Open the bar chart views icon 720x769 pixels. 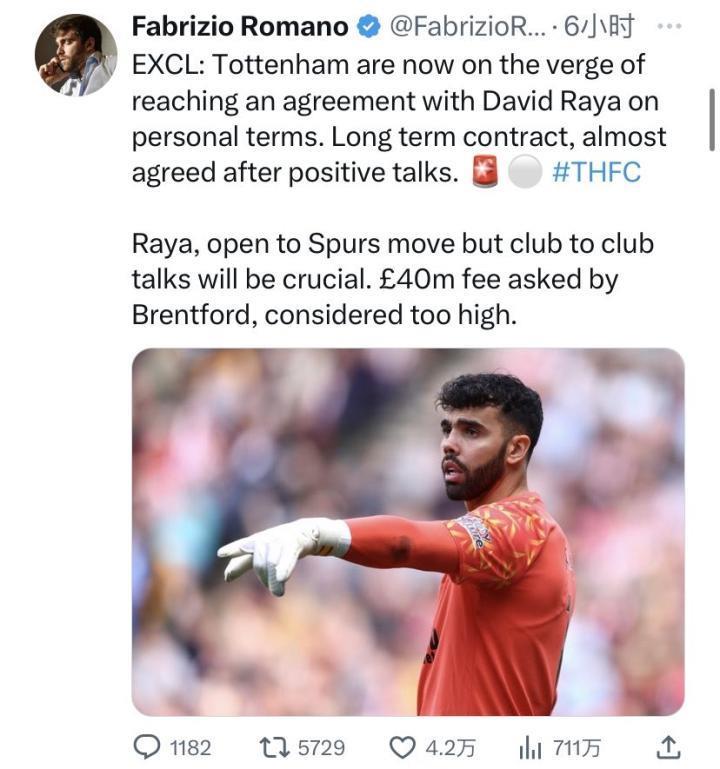click(x=528, y=747)
